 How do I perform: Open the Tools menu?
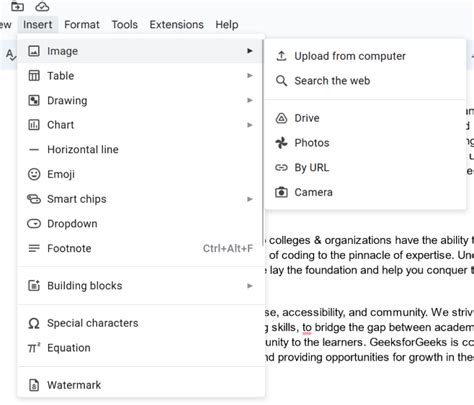[125, 24]
